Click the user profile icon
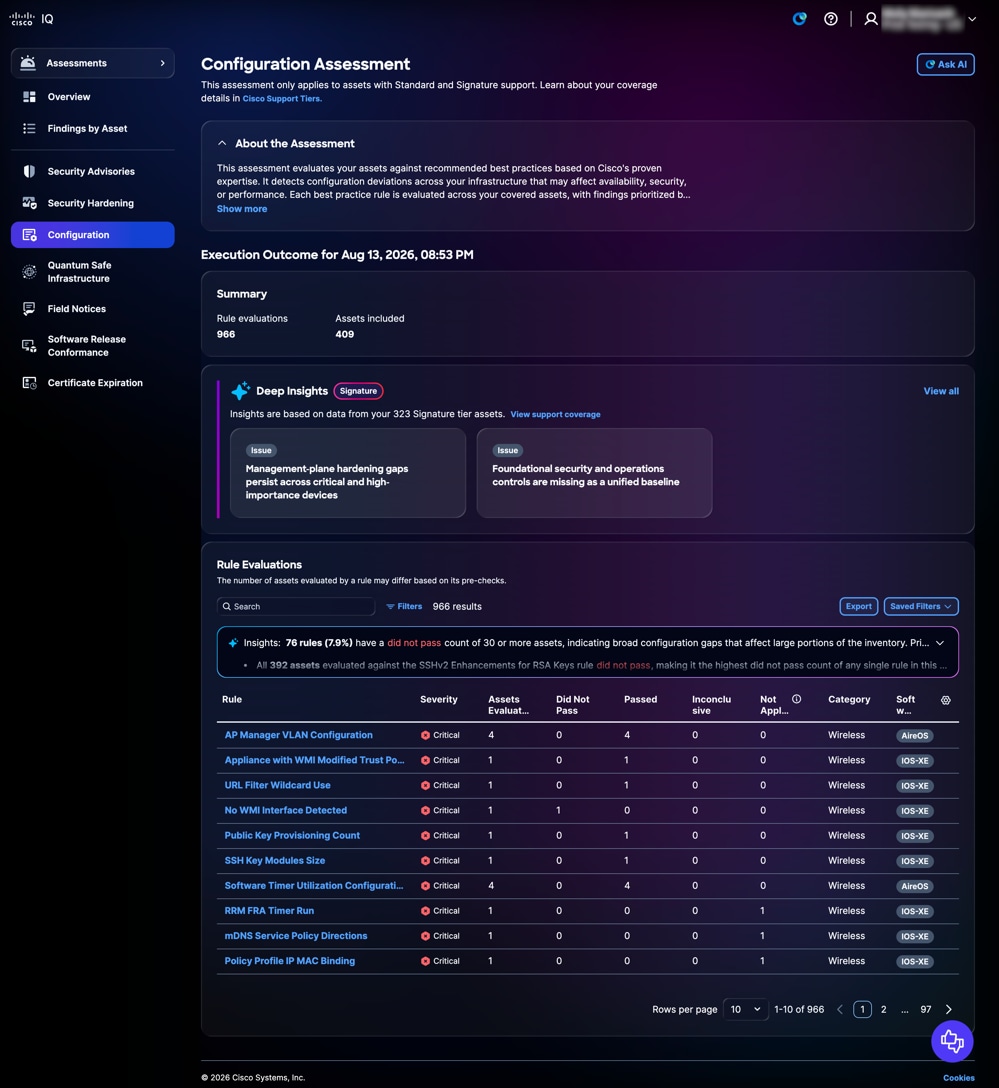999x1088 pixels. 871,19
